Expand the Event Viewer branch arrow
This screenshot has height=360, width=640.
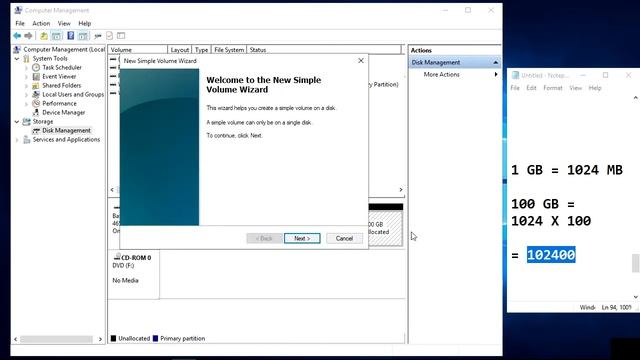[x=26, y=76]
